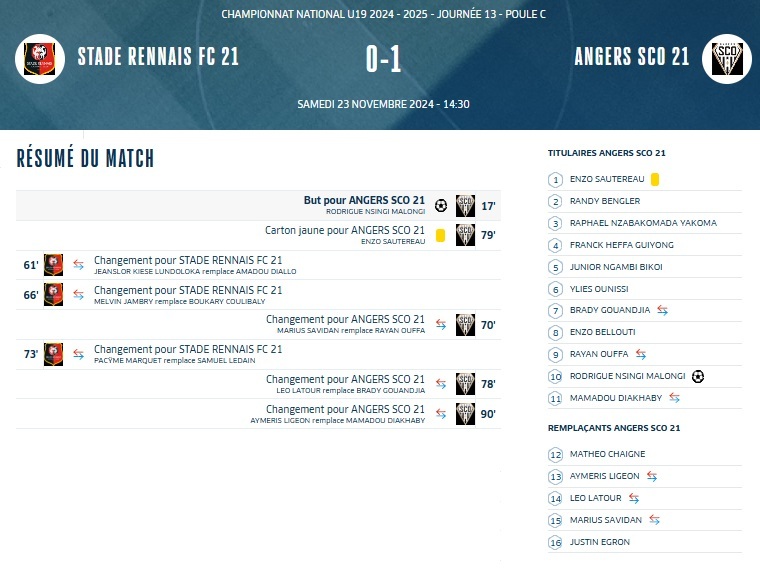Image resolution: width=760 pixels, height=575 pixels.
Task: Click Angers crest beside 17' goal row
Action: (x=465, y=206)
